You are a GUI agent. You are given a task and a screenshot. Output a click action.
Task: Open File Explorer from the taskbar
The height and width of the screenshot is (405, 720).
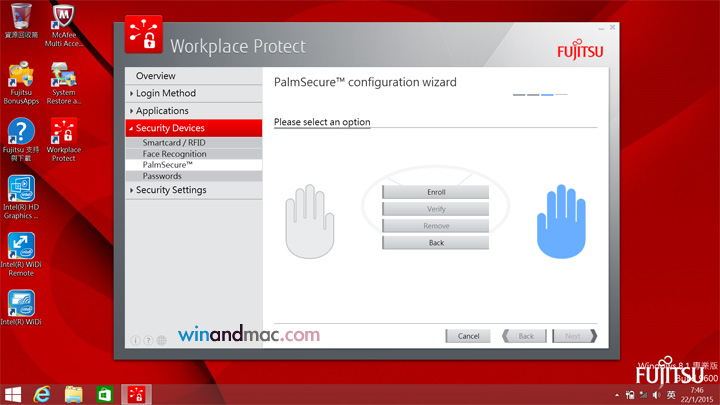tap(73, 394)
